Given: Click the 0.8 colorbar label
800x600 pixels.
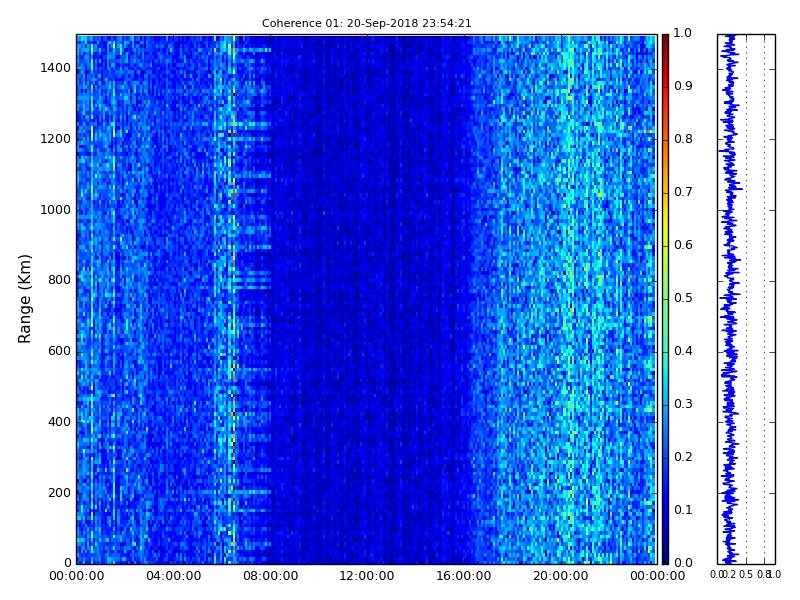Looking at the screenshot, I should 683,139.
